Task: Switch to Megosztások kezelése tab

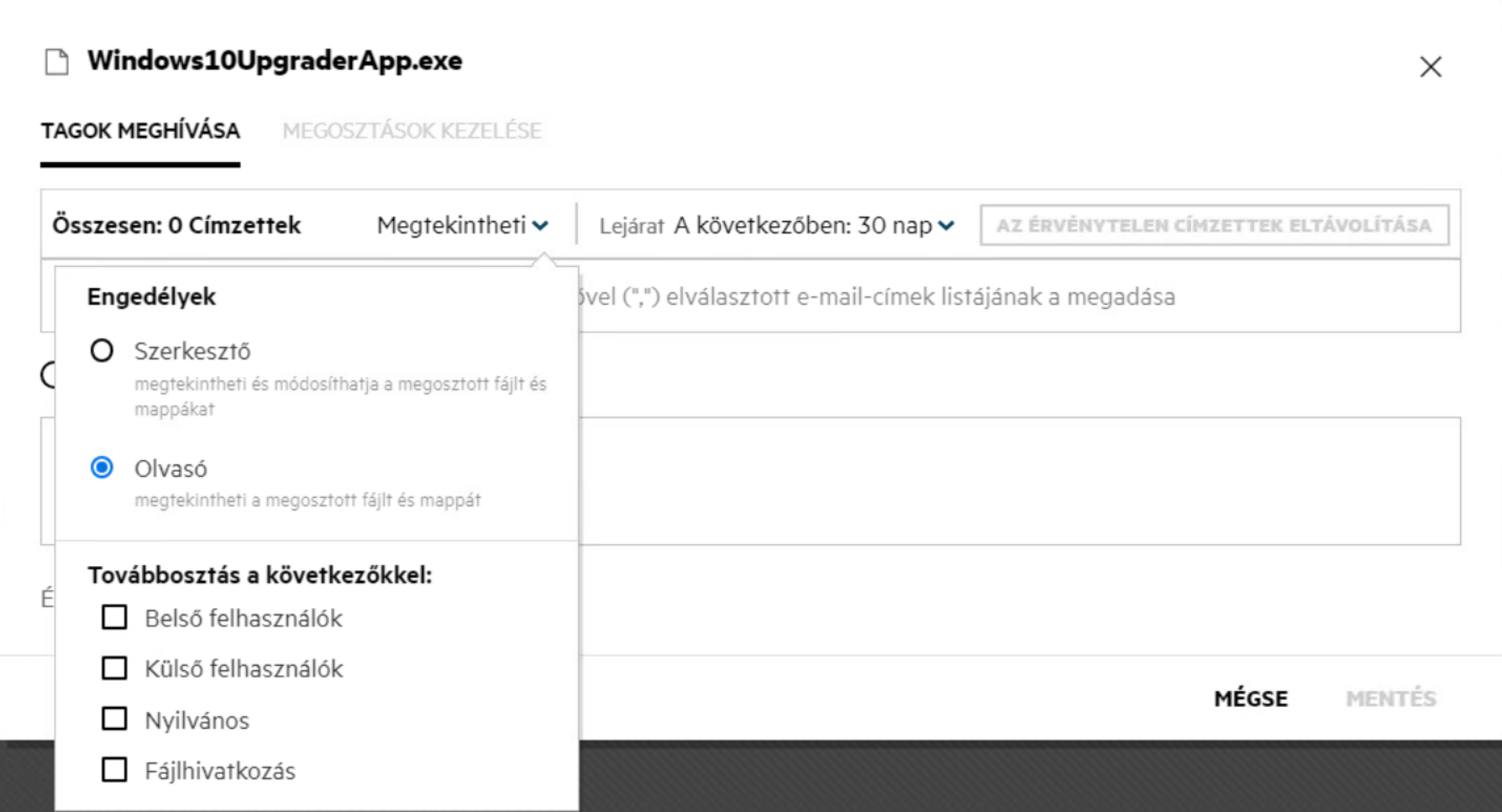Action: click(x=412, y=131)
